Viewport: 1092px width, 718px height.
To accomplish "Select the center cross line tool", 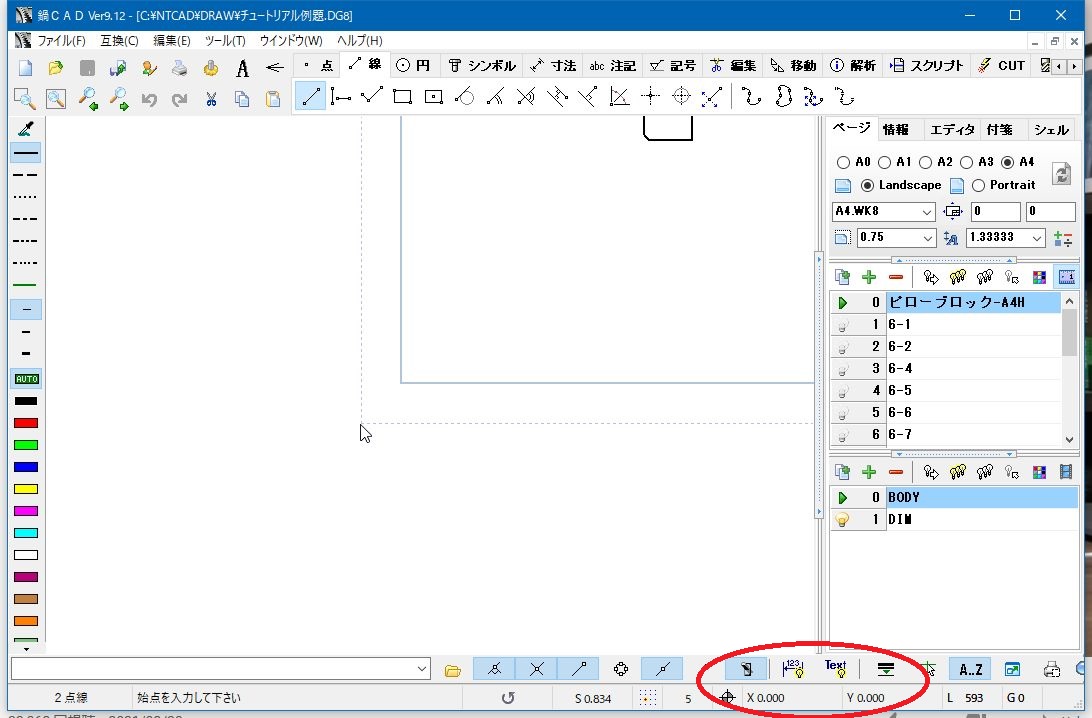I will tap(650, 96).
